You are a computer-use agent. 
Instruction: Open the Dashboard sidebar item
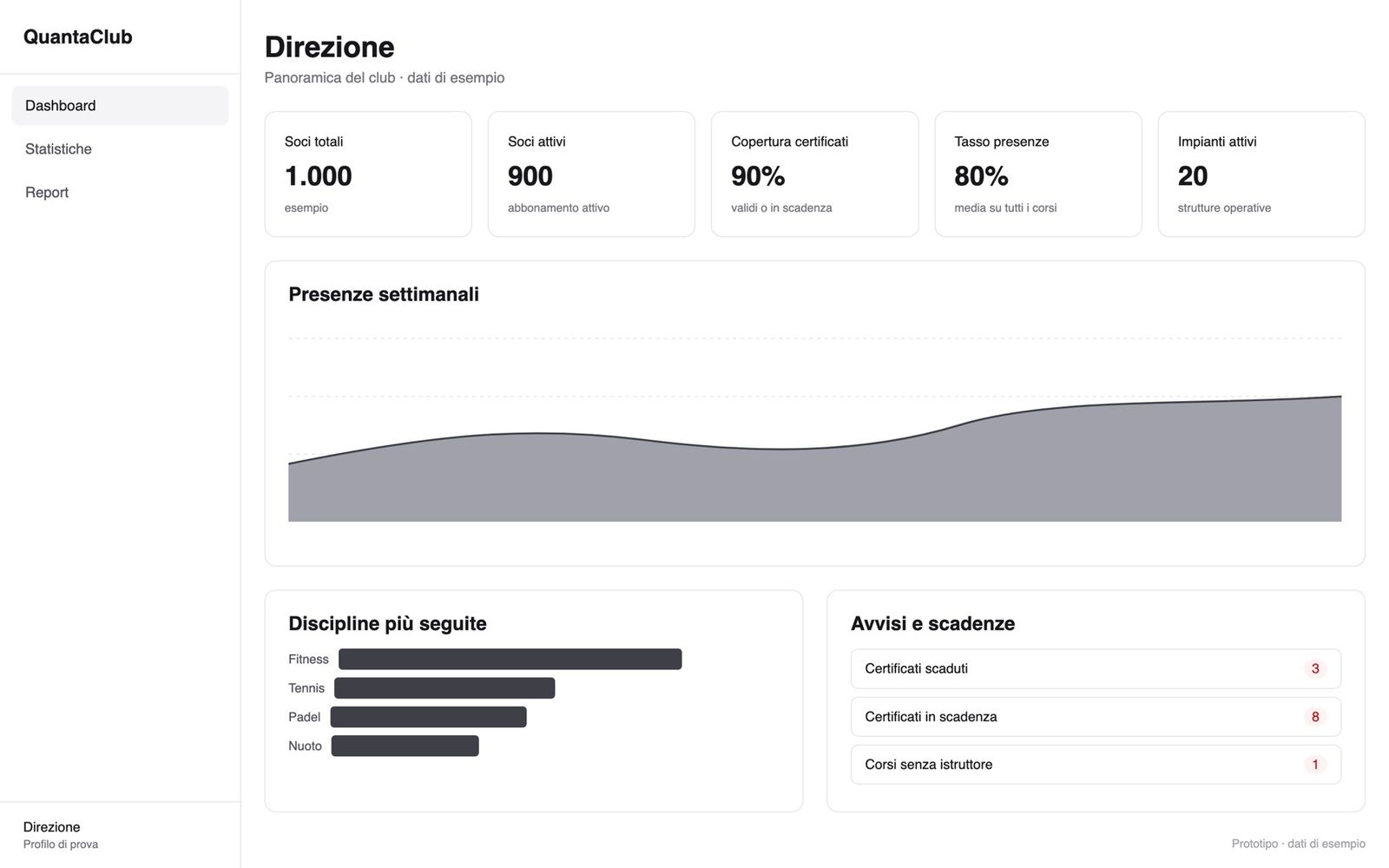[120, 106]
